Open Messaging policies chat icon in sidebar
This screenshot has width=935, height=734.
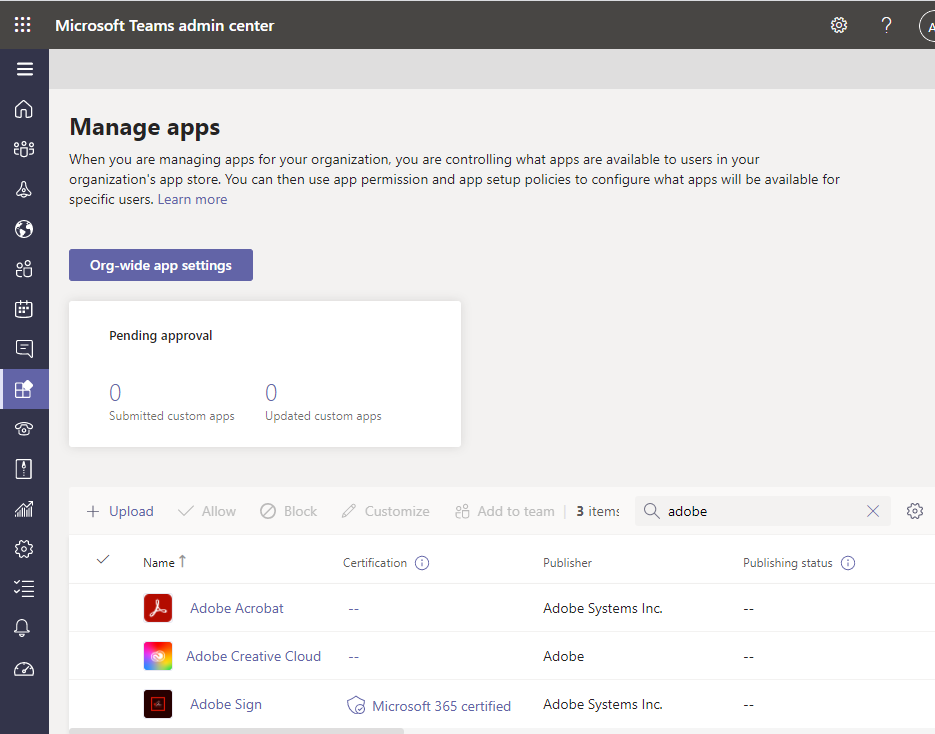24,349
